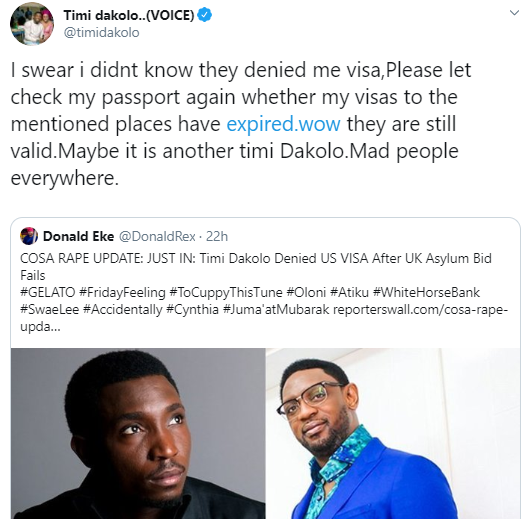Follow the expired.wow link
Viewport: 523px width, 519px height.
pos(284,124)
